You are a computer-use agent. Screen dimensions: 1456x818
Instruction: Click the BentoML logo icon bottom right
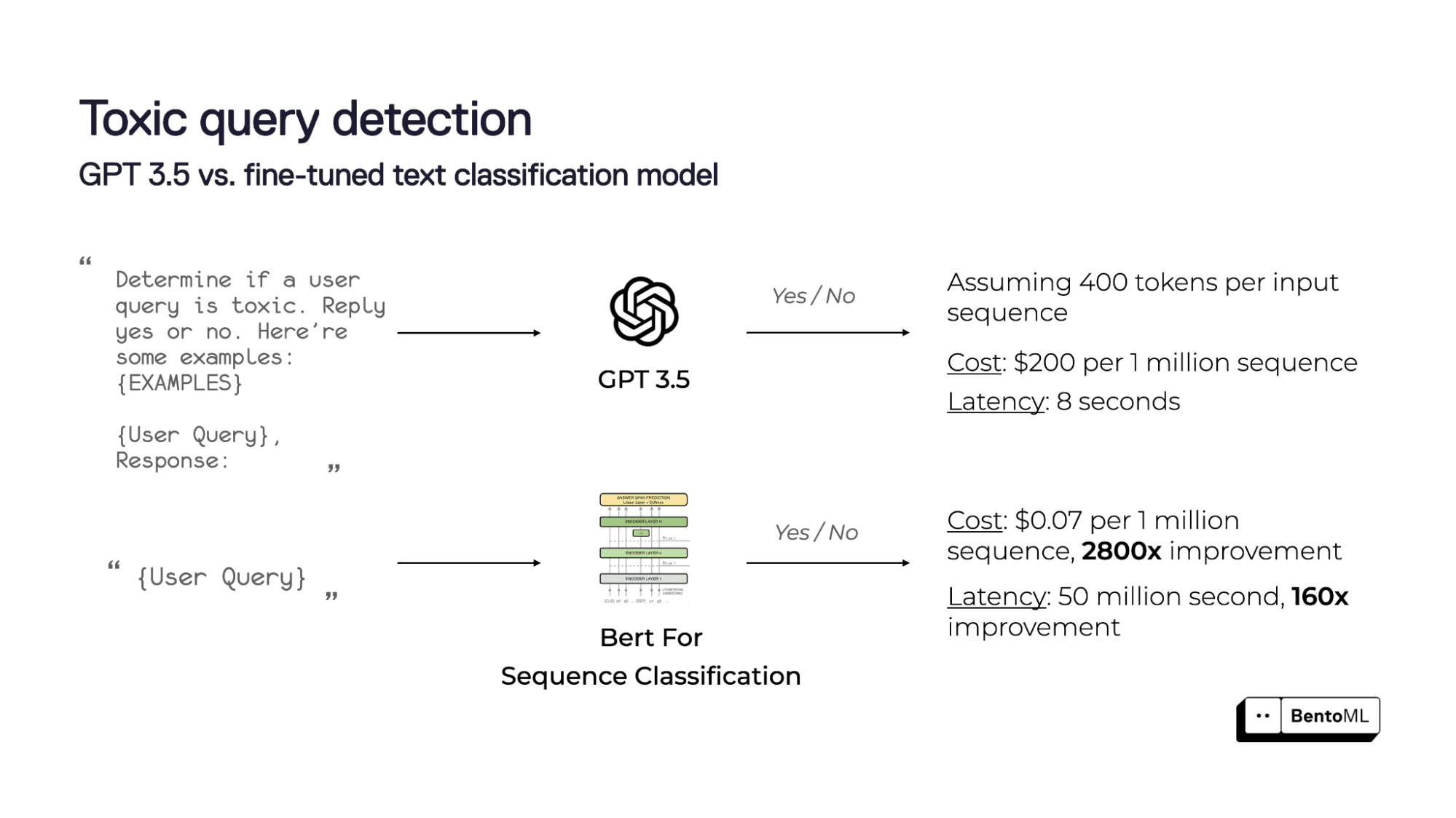click(1262, 716)
